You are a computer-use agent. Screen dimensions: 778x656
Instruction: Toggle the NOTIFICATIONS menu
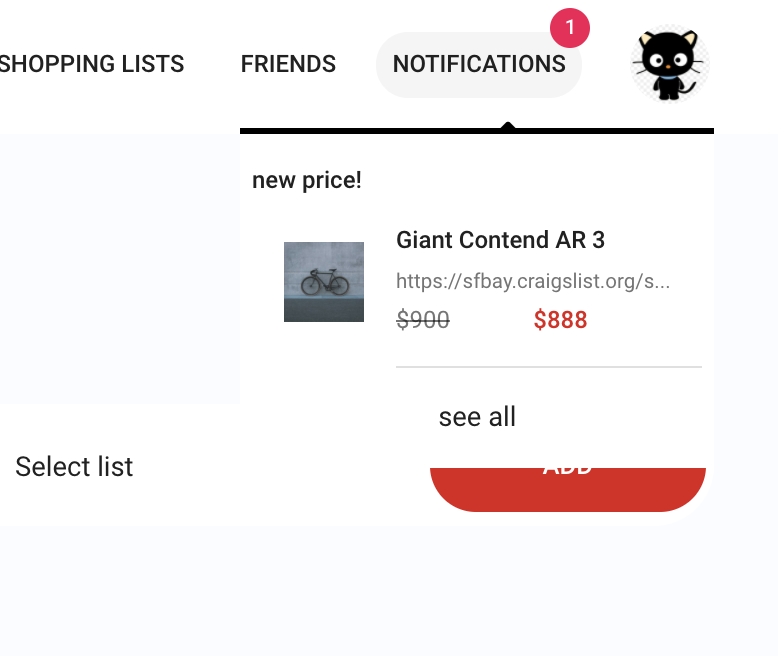pos(478,64)
